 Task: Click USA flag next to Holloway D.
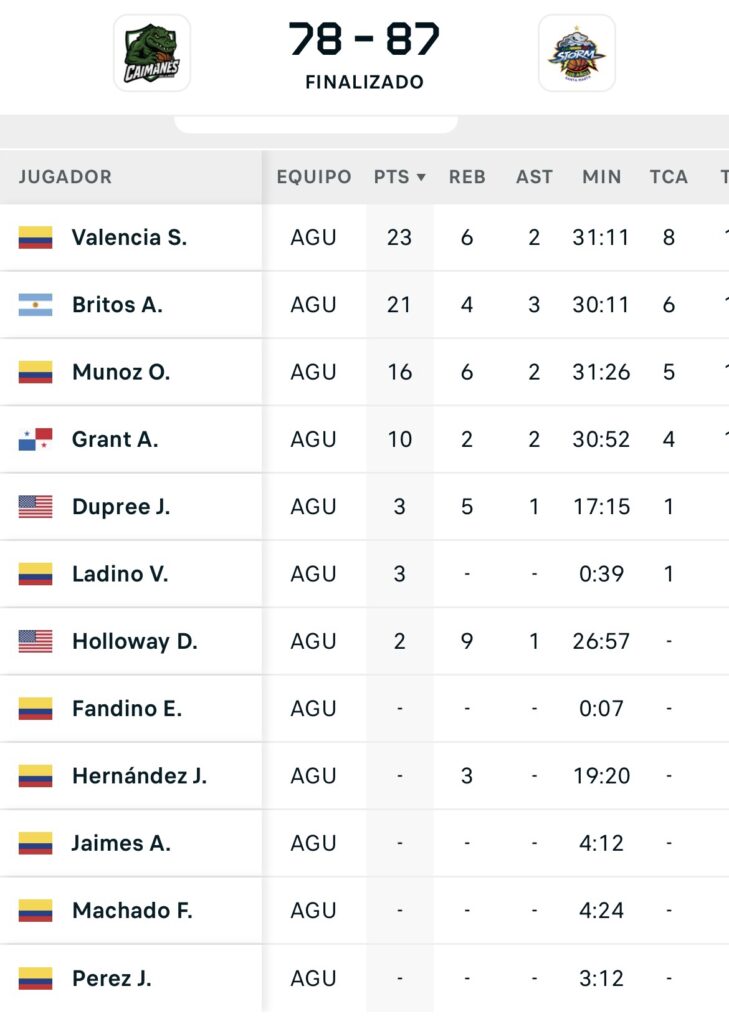(35, 641)
